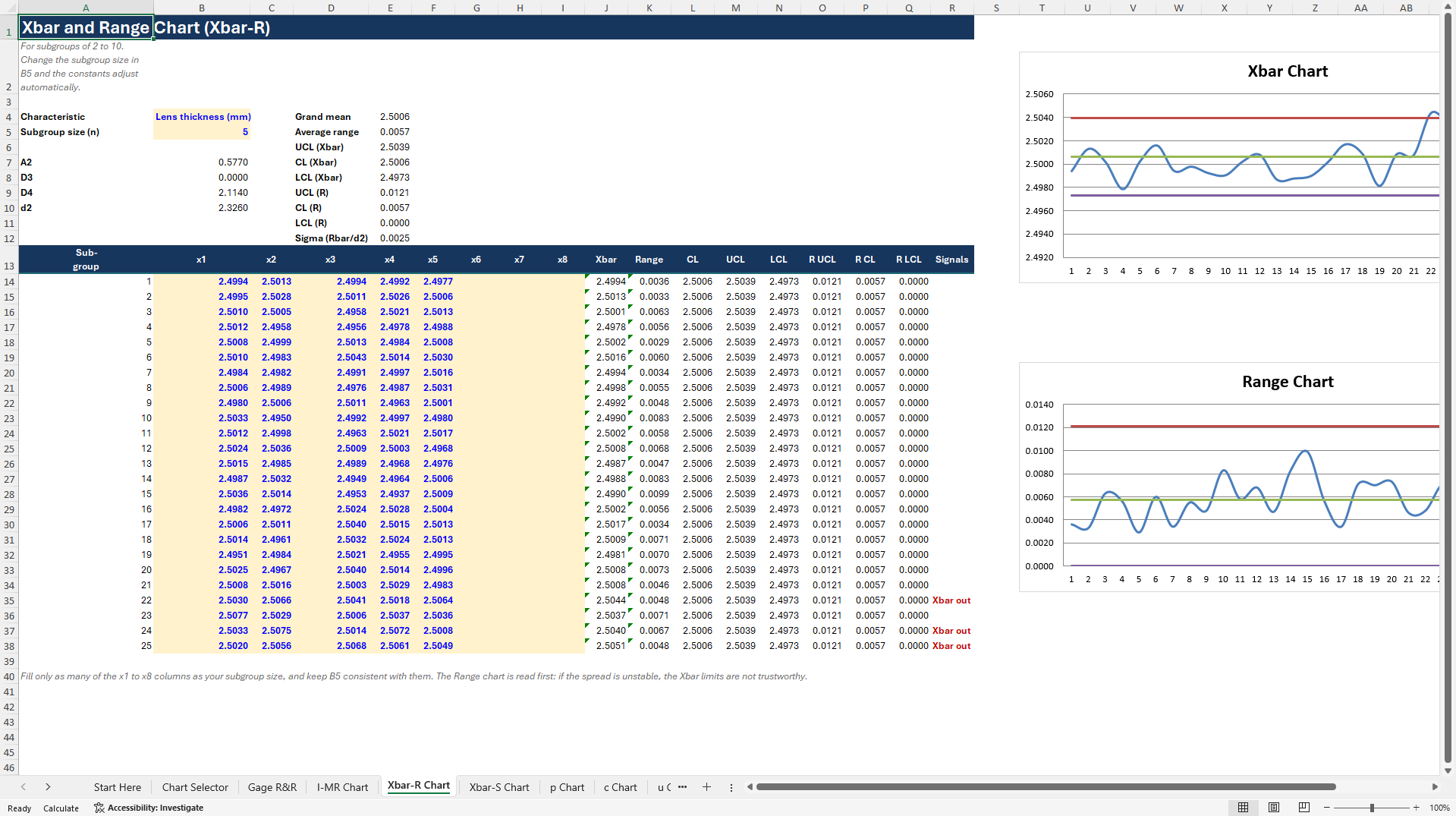
Task: Select the Xbar out signal for subgroup 25
Action: pos(951,646)
